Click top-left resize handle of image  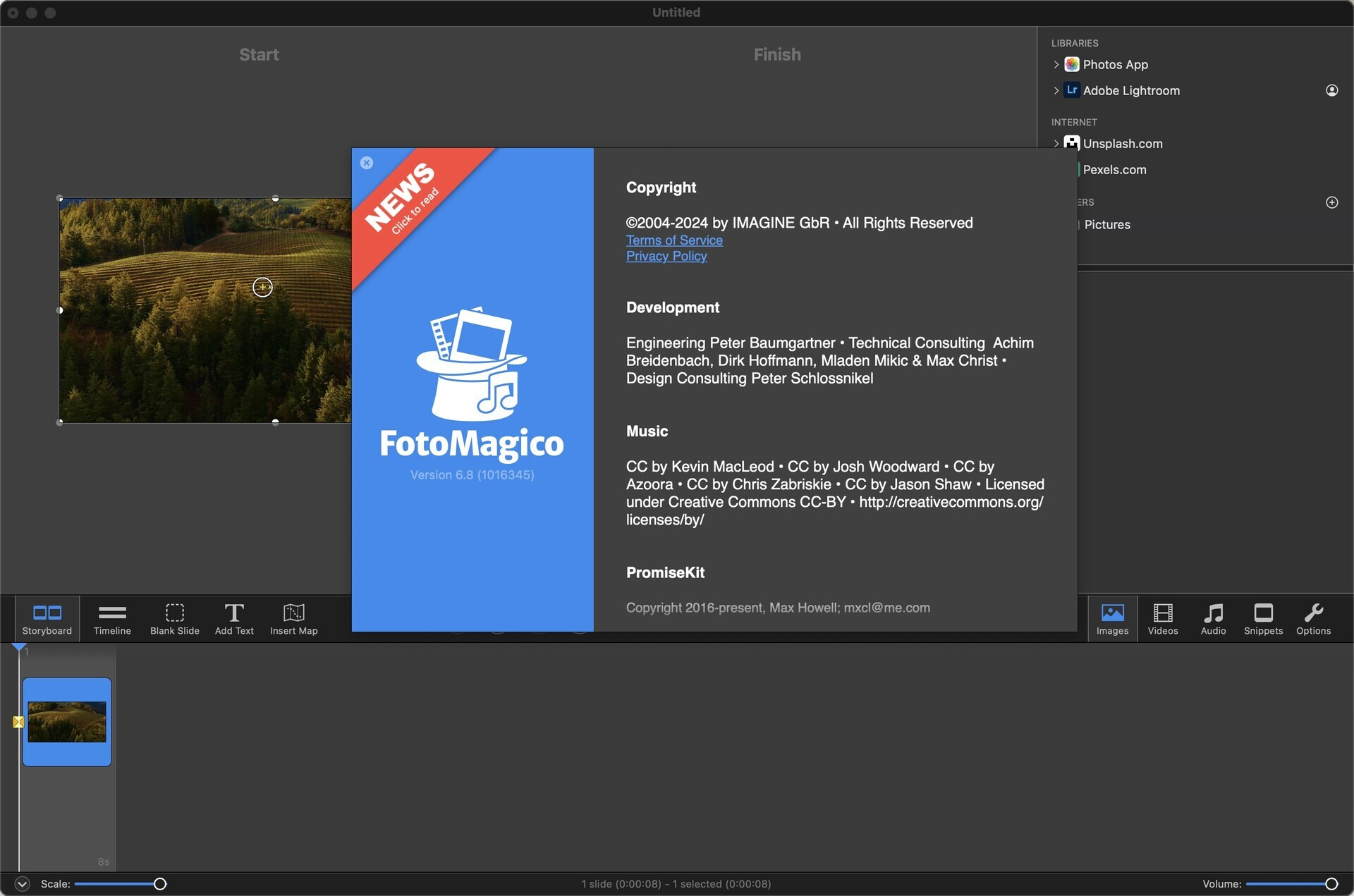pos(60,199)
